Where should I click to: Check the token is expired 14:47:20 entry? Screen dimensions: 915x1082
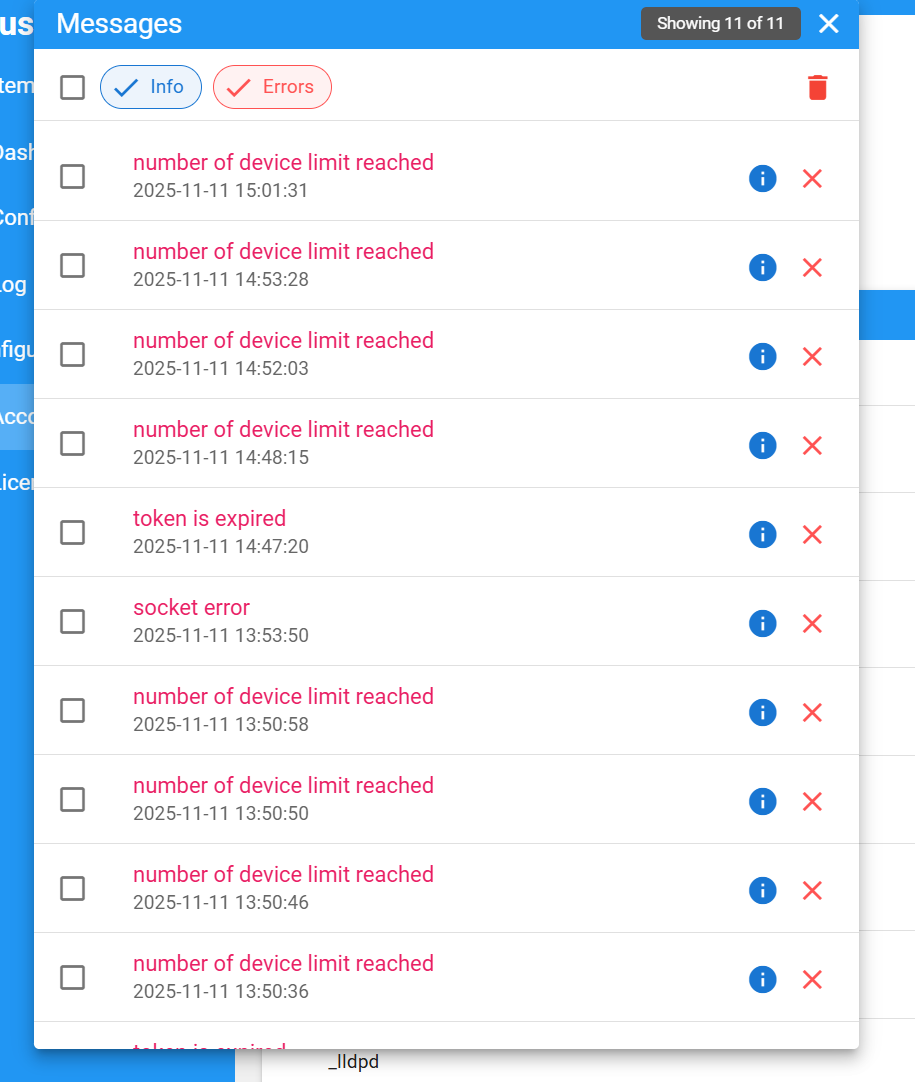72,533
